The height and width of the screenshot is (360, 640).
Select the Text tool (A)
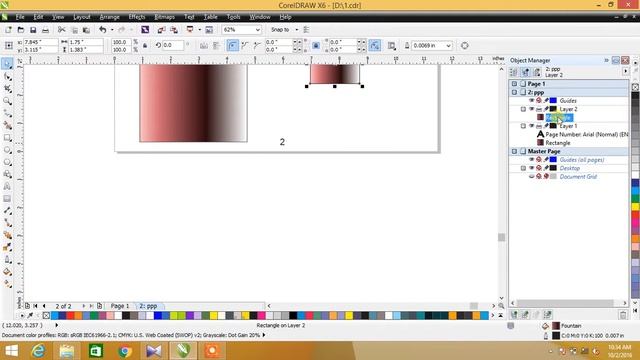(x=7, y=187)
